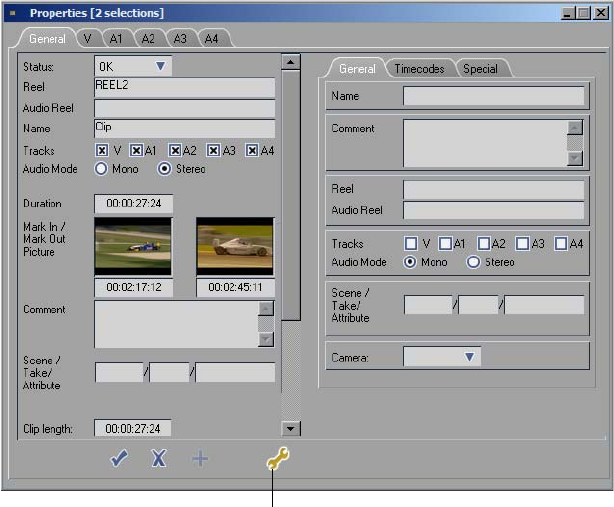The height and width of the screenshot is (507, 614).
Task: Select Mono audio mode in left panel
Action: (102, 169)
